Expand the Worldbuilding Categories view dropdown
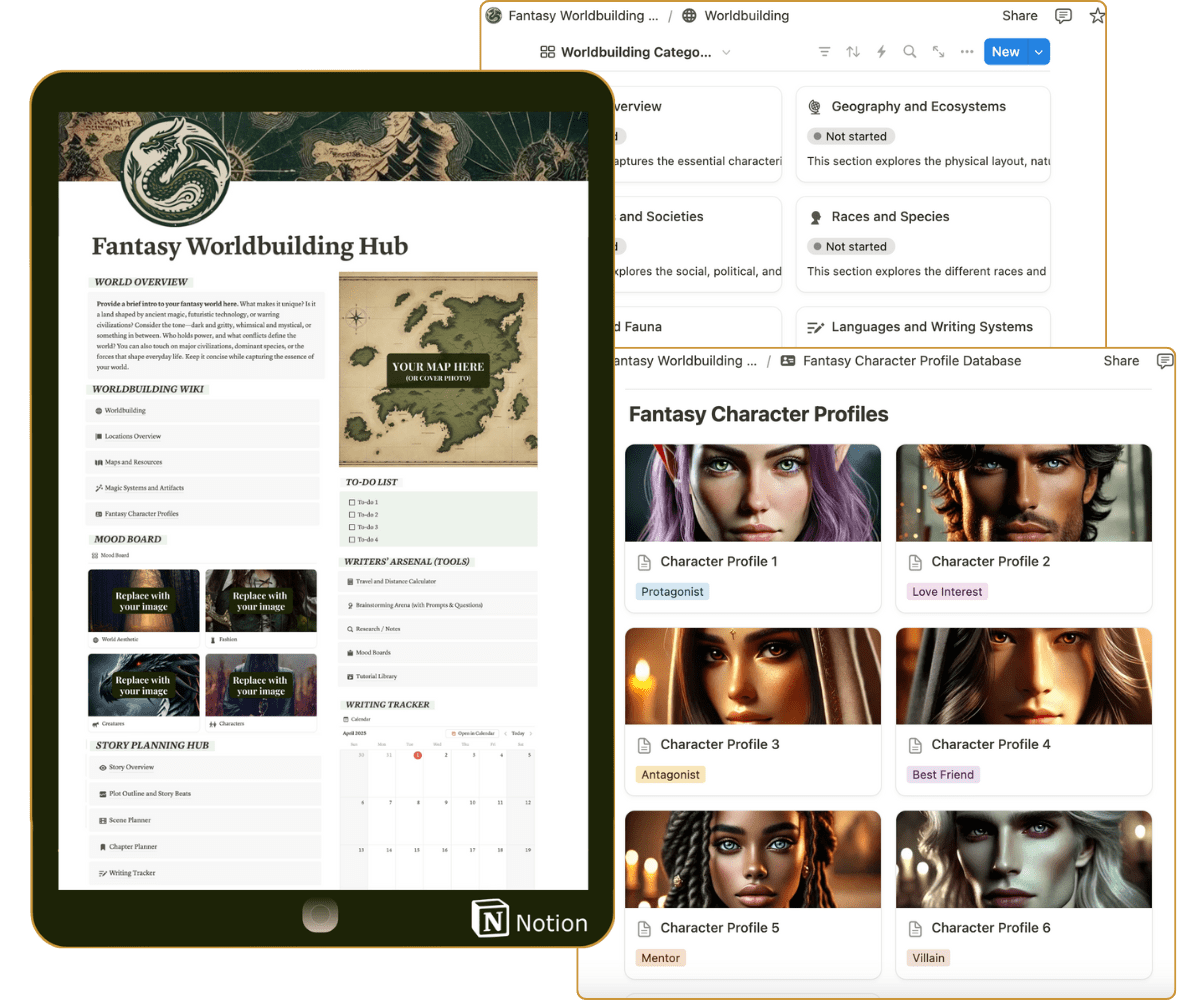1200x1000 pixels. 726,52
